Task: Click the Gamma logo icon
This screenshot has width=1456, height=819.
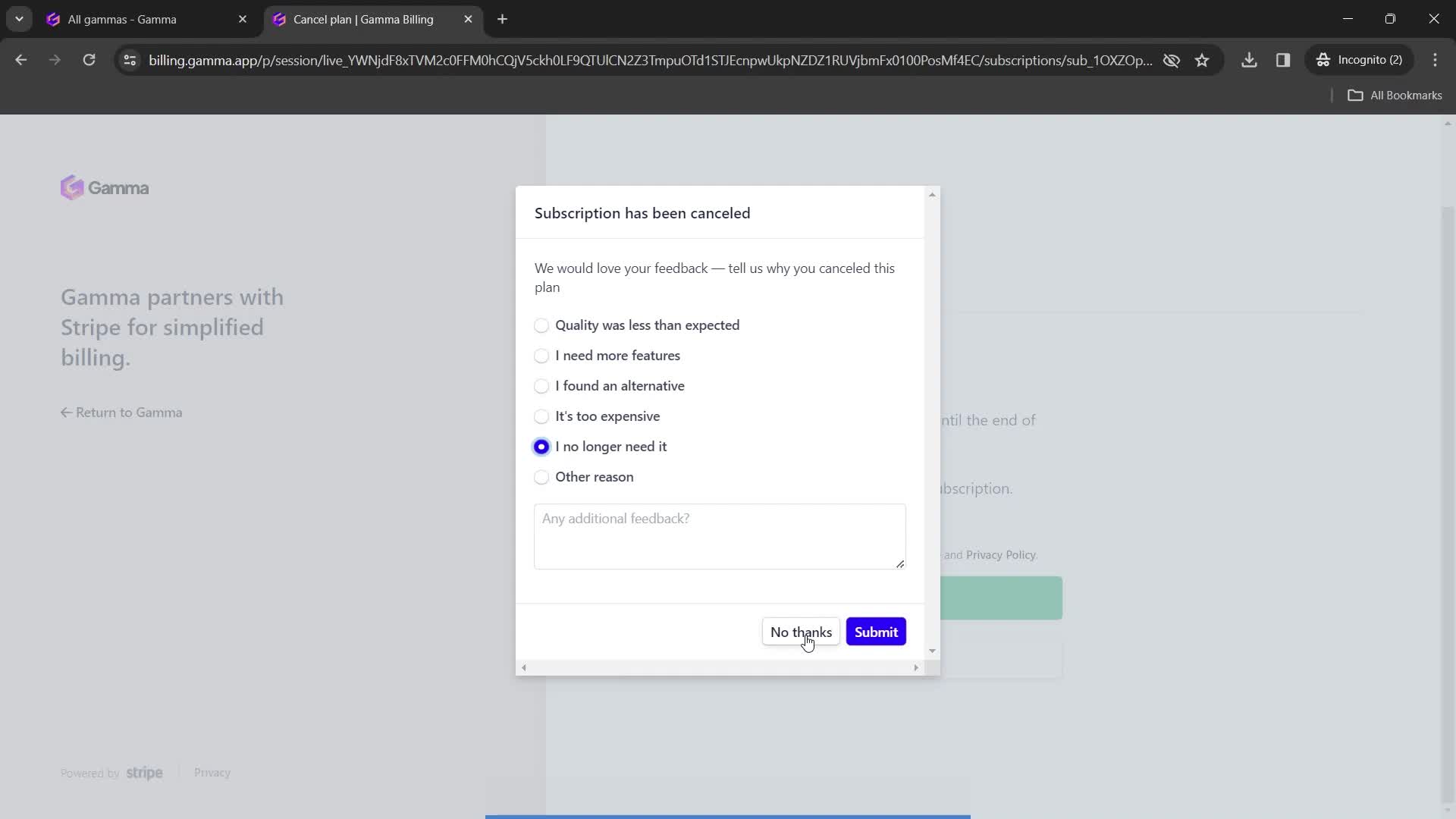Action: pos(72,188)
